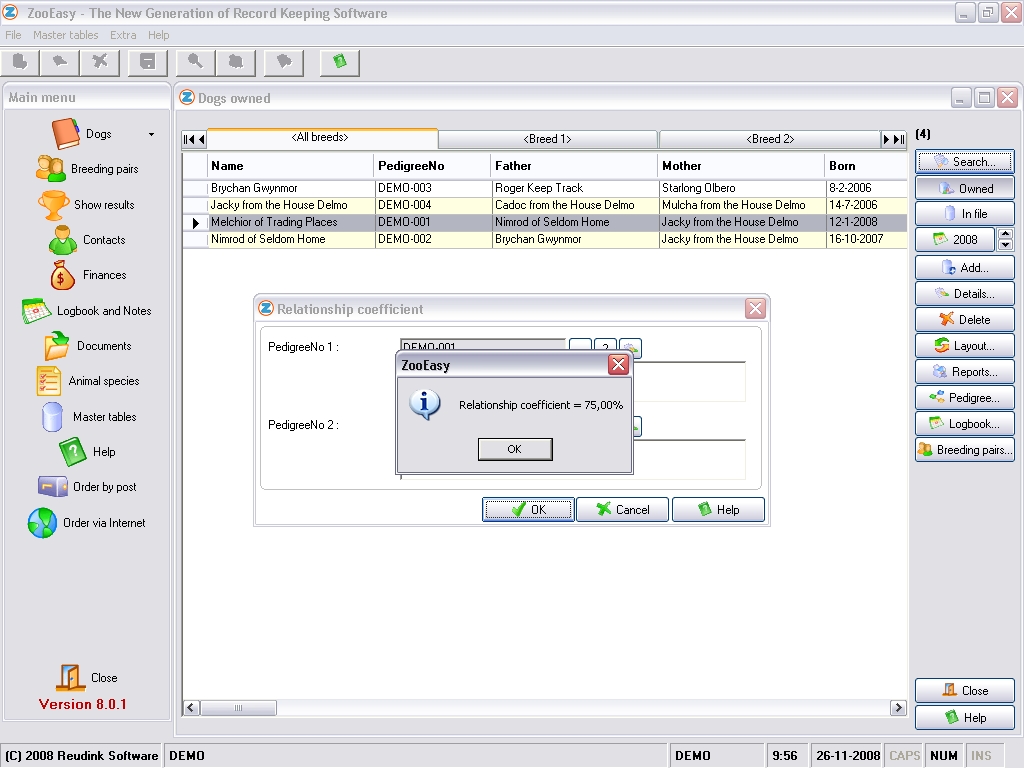
Task: Click the Delete button in Dogs owned
Action: (965, 320)
